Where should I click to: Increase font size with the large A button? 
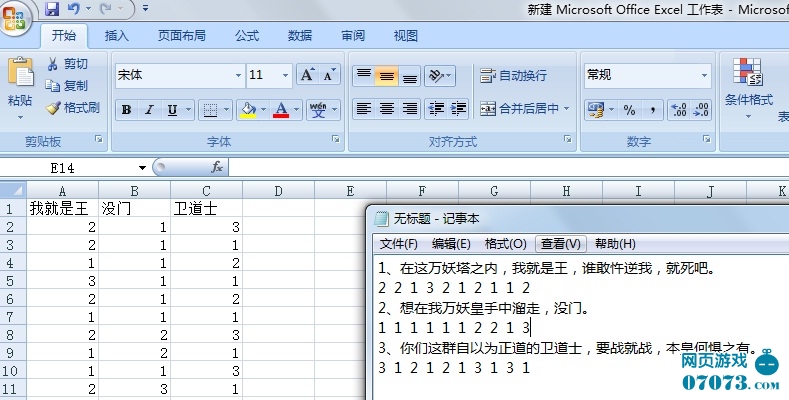tap(307, 75)
